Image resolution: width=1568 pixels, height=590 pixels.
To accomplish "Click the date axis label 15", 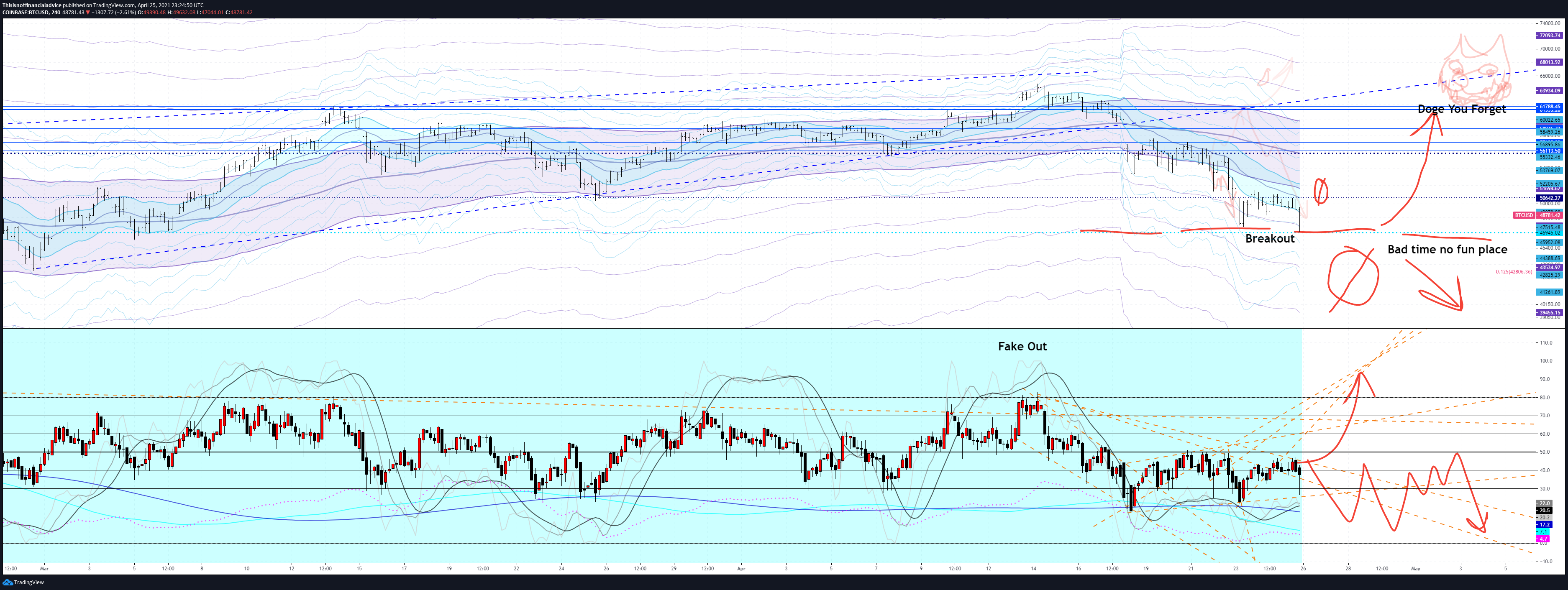I will 359,569.
